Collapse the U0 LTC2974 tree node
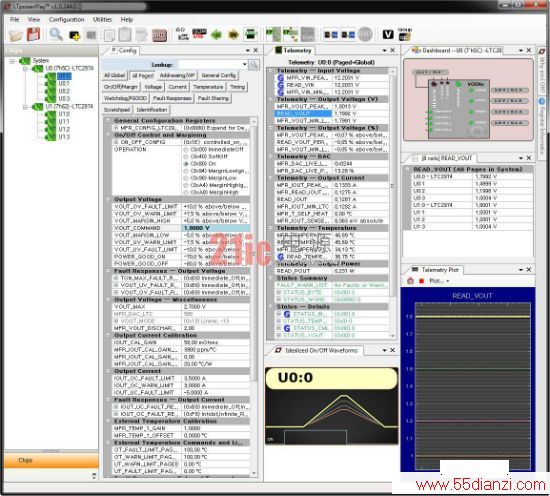 25,69
